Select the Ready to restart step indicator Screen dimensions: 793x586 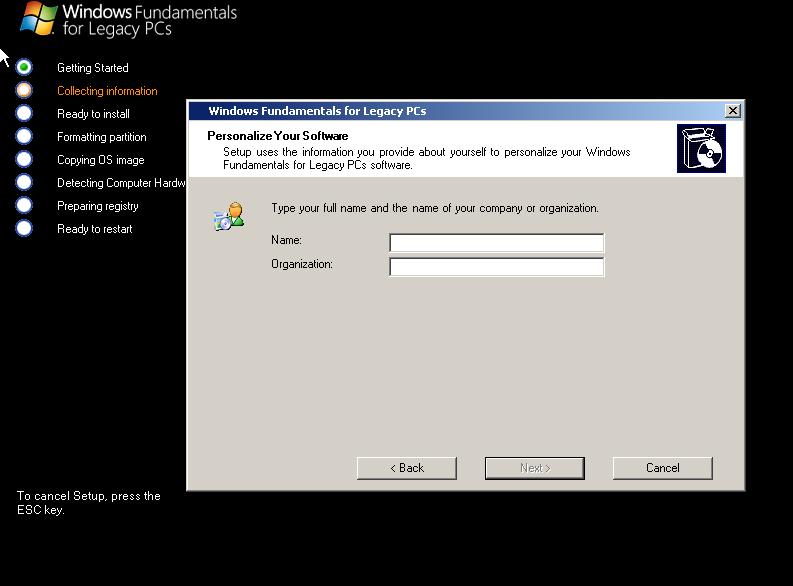pyautogui.click(x=24, y=229)
